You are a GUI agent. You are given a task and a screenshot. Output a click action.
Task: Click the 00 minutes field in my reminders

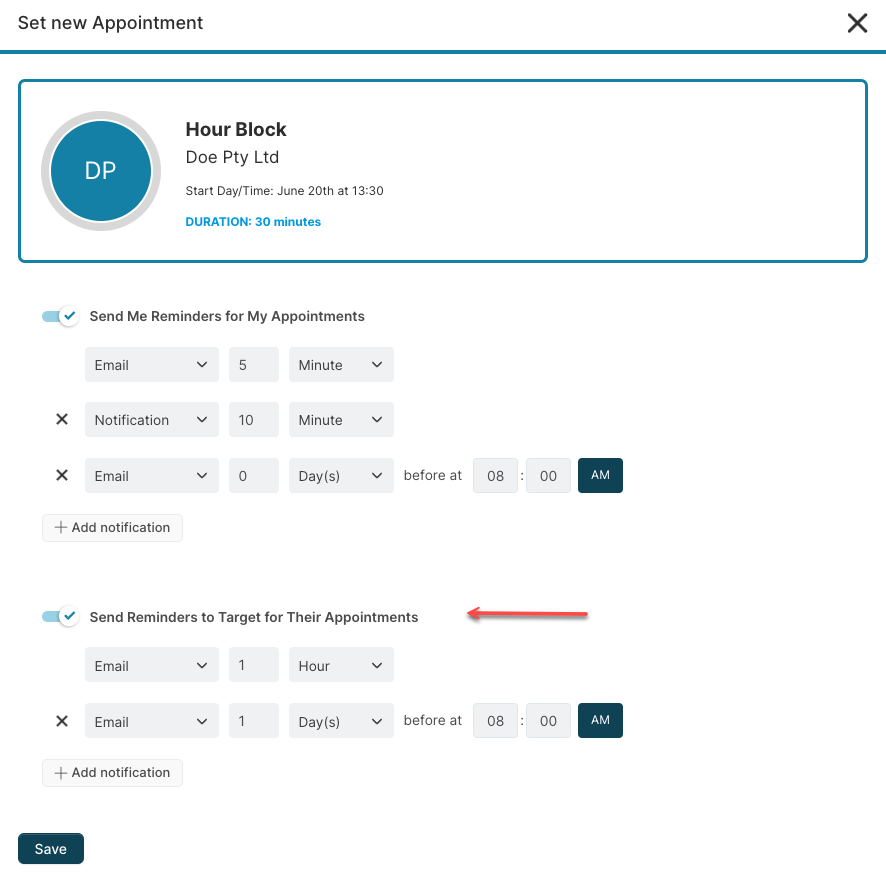(x=548, y=475)
